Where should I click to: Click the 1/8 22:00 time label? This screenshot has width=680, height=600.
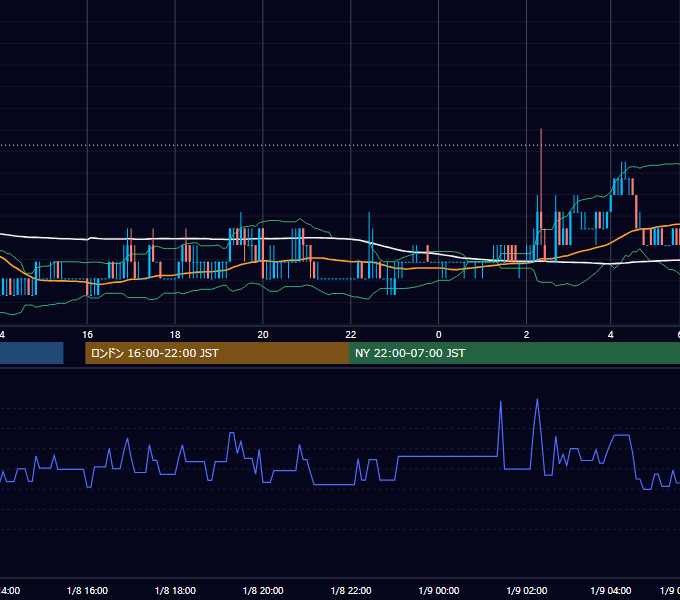(x=351, y=590)
